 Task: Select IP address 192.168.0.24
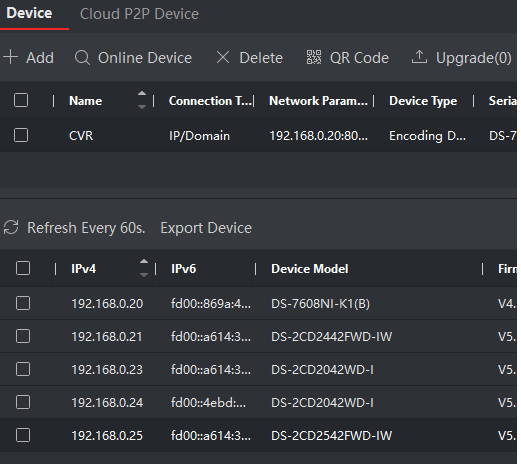[107, 403]
